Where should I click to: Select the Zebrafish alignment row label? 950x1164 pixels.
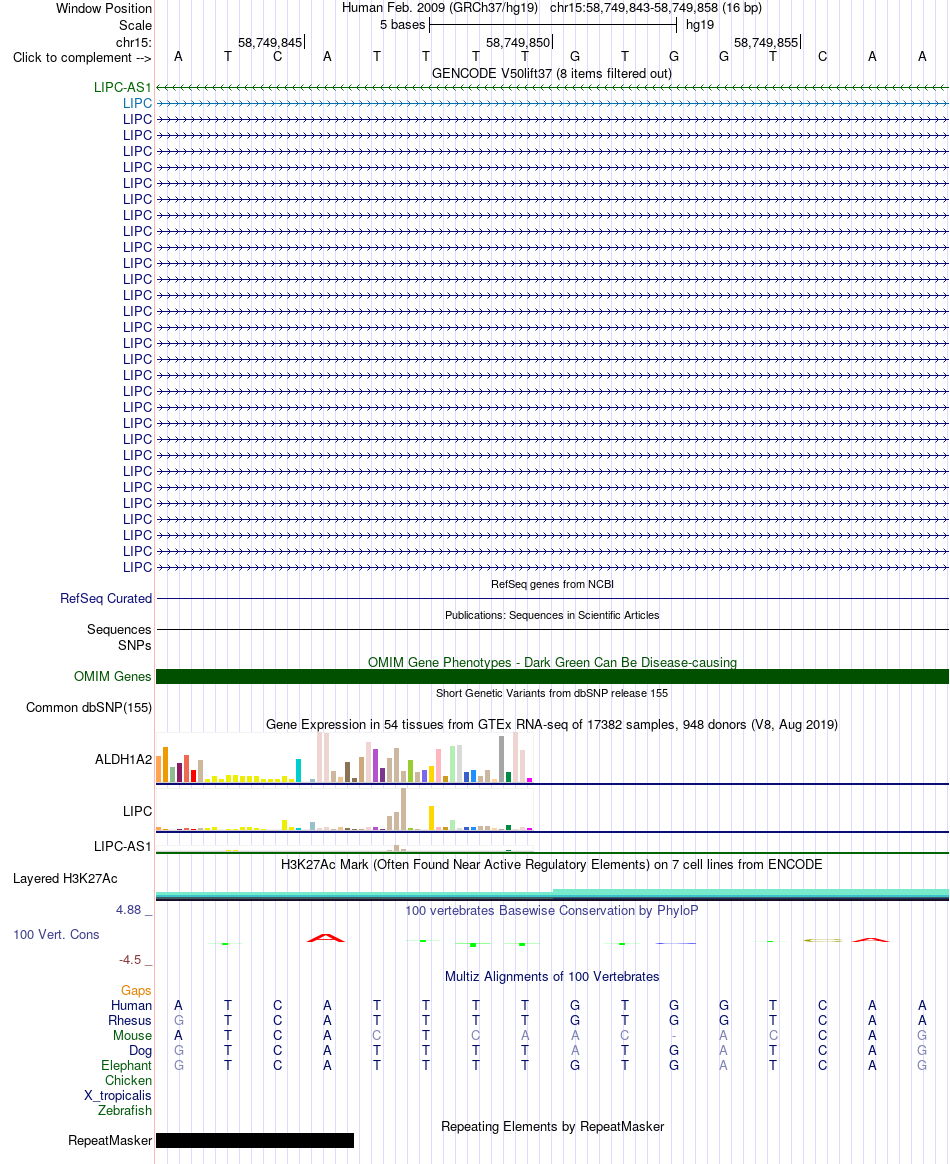pos(125,1111)
